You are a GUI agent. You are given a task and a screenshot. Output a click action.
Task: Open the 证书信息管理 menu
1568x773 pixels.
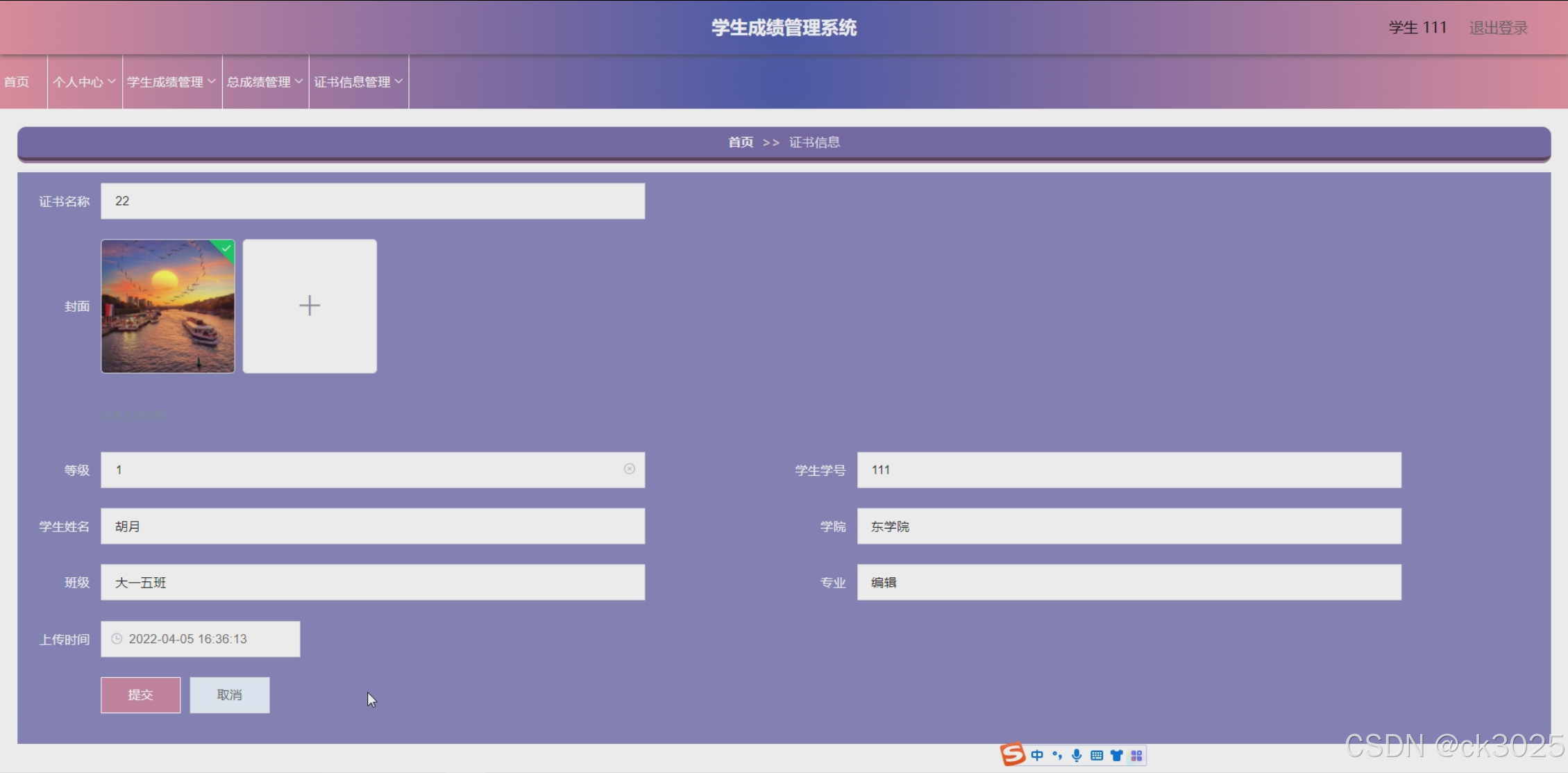point(358,82)
